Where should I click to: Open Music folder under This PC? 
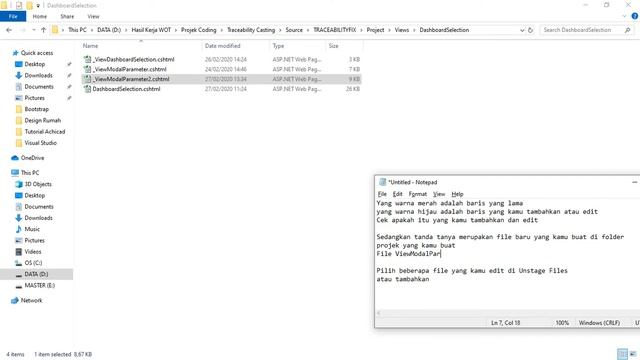coord(32,229)
